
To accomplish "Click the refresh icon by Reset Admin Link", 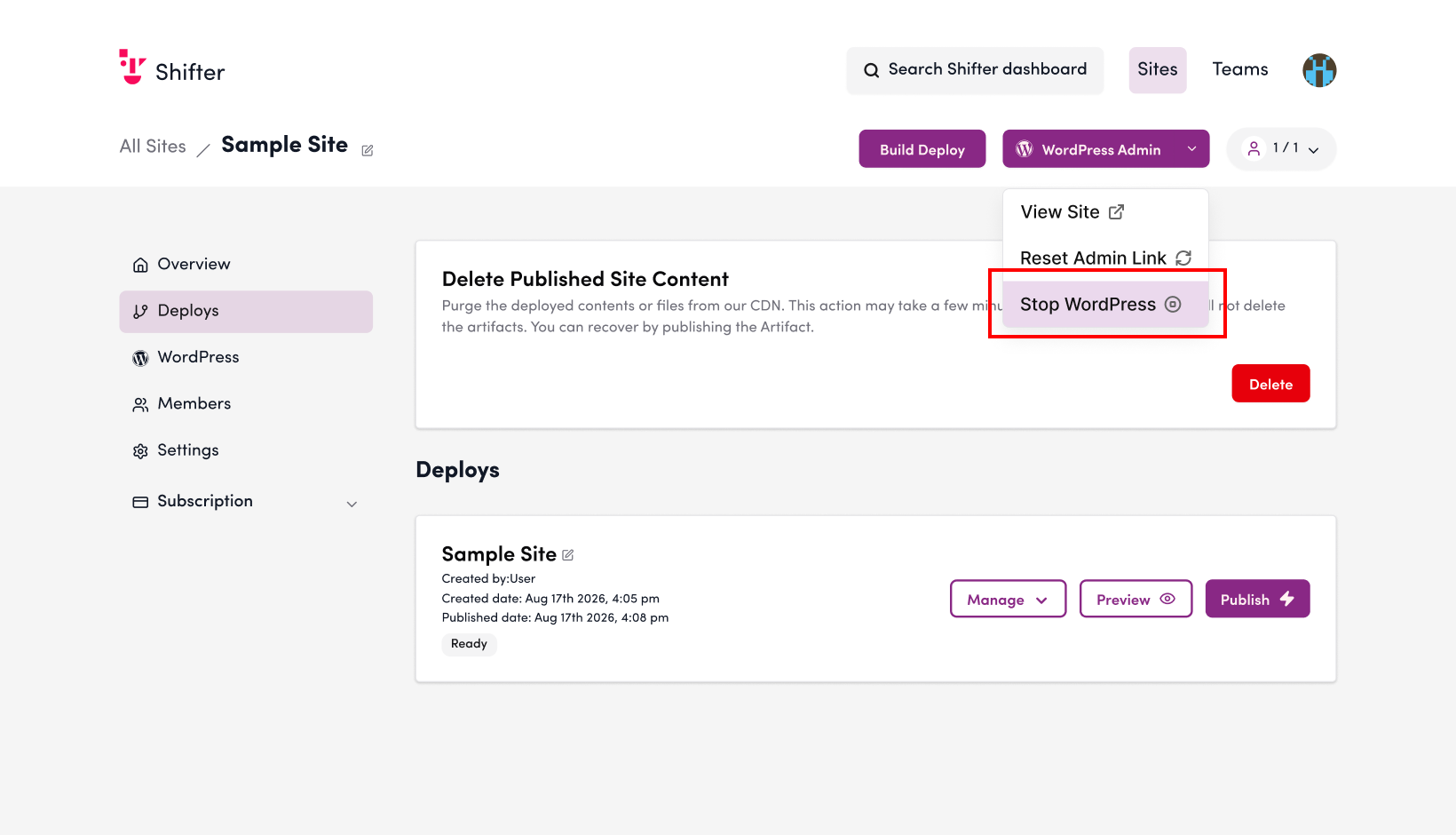I will [1183, 258].
